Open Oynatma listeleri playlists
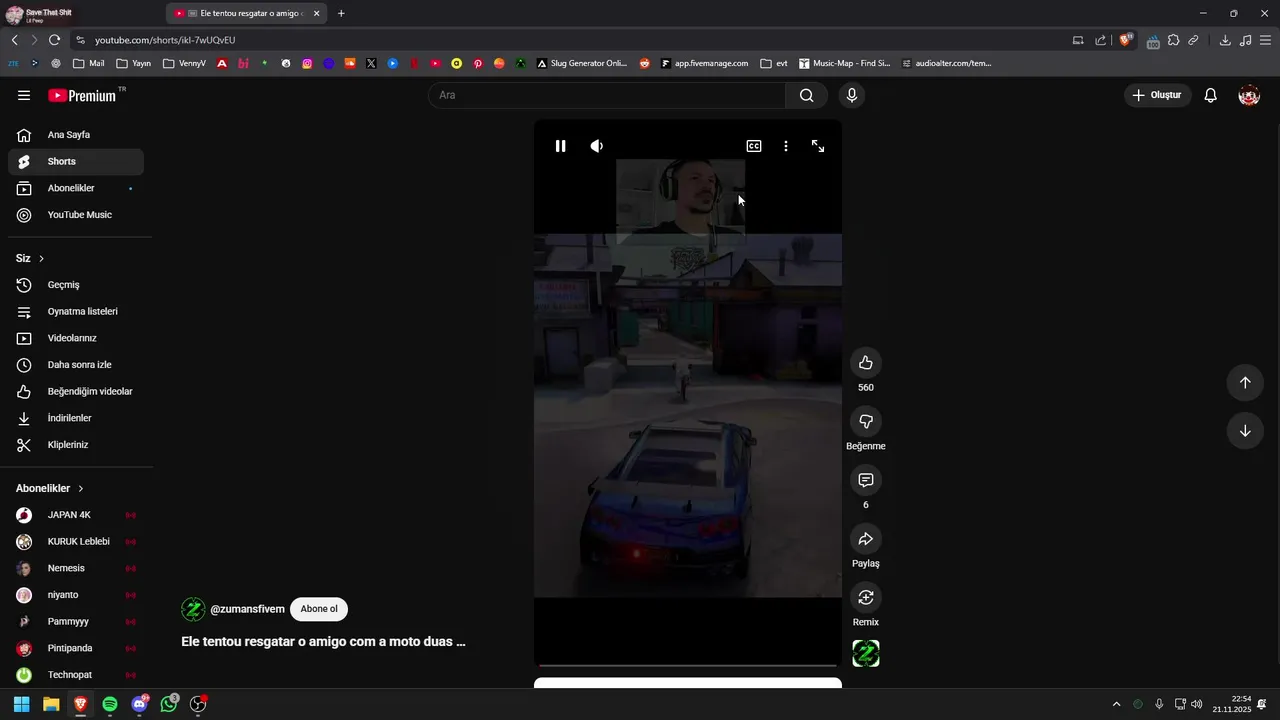 pos(76,311)
